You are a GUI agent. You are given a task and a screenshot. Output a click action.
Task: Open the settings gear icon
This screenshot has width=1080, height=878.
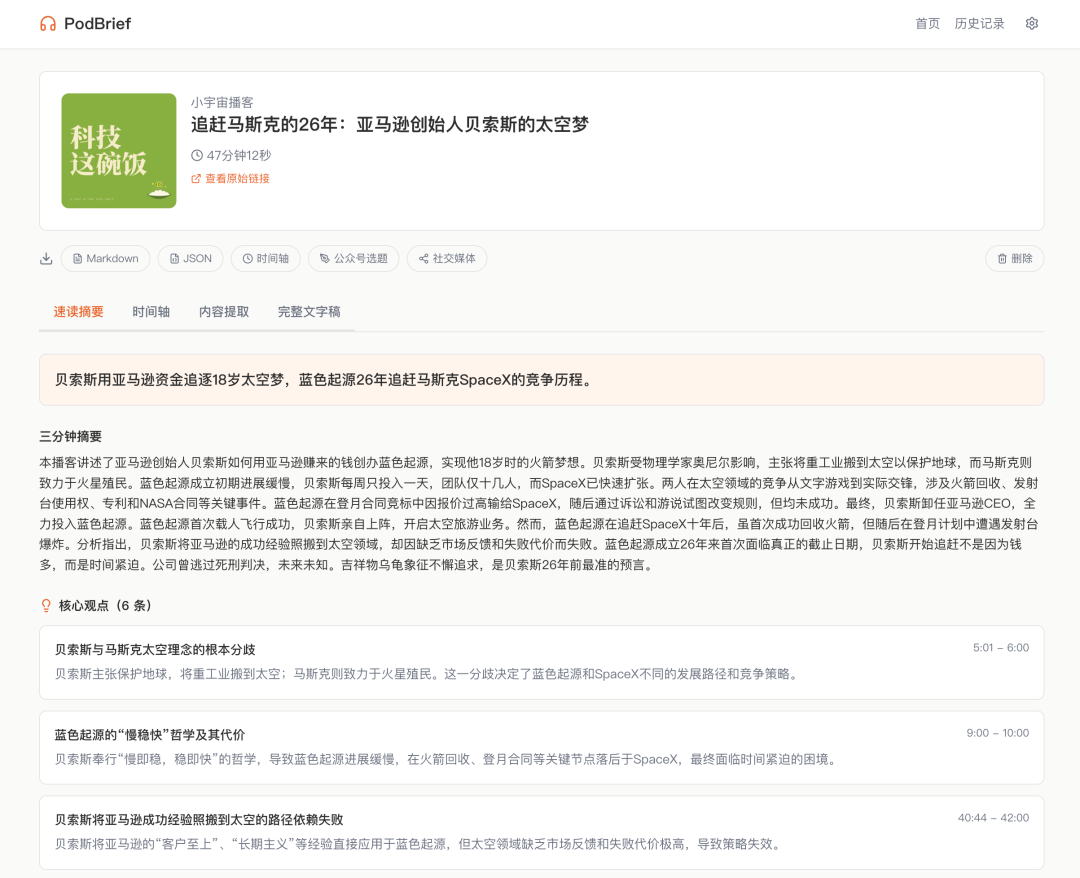(1031, 23)
